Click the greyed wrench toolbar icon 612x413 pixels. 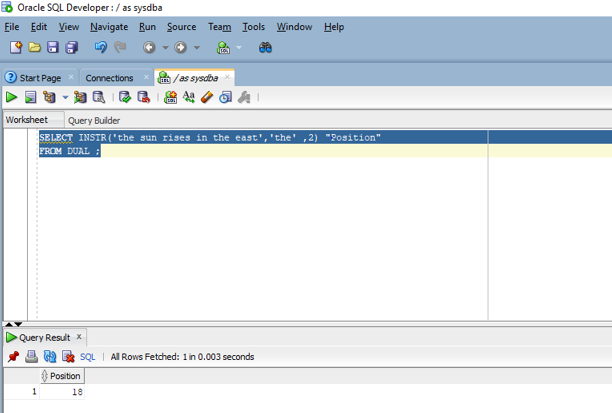(x=244, y=97)
